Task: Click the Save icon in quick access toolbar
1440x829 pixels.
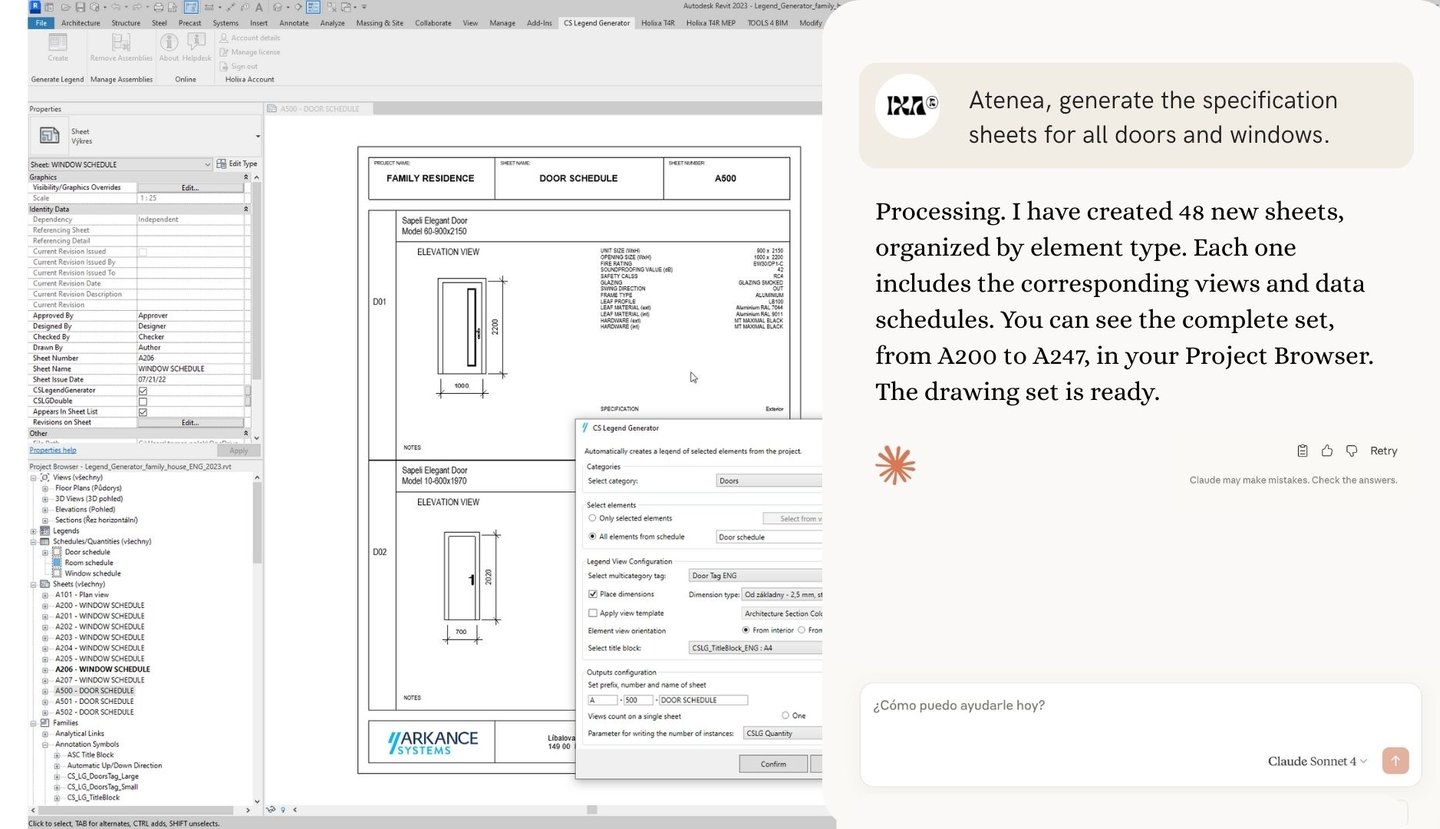Action: [79, 7]
